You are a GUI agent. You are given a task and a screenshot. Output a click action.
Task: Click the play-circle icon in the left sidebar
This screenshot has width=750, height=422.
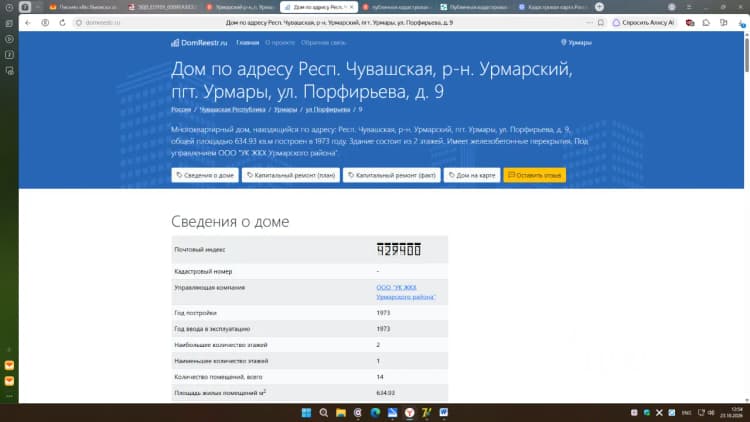click(x=9, y=39)
